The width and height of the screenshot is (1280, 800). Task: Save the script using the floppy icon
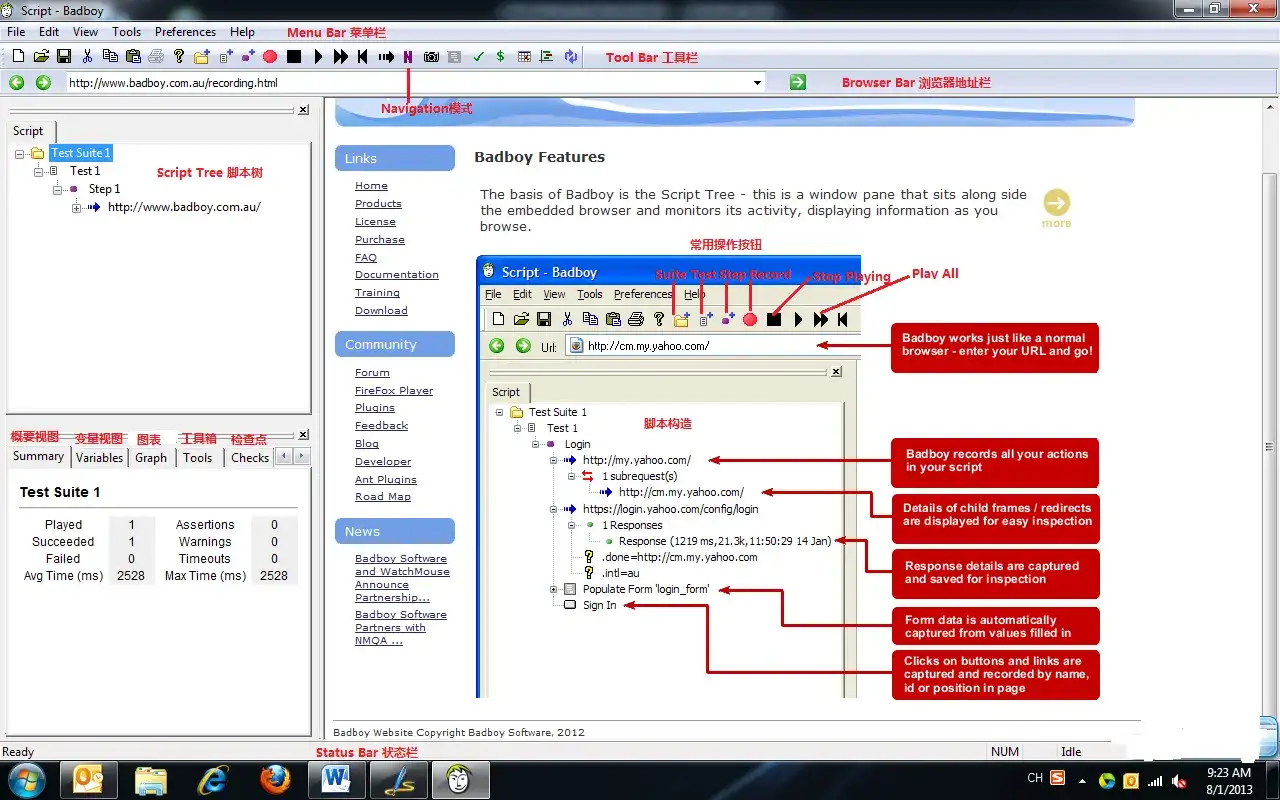click(x=64, y=57)
